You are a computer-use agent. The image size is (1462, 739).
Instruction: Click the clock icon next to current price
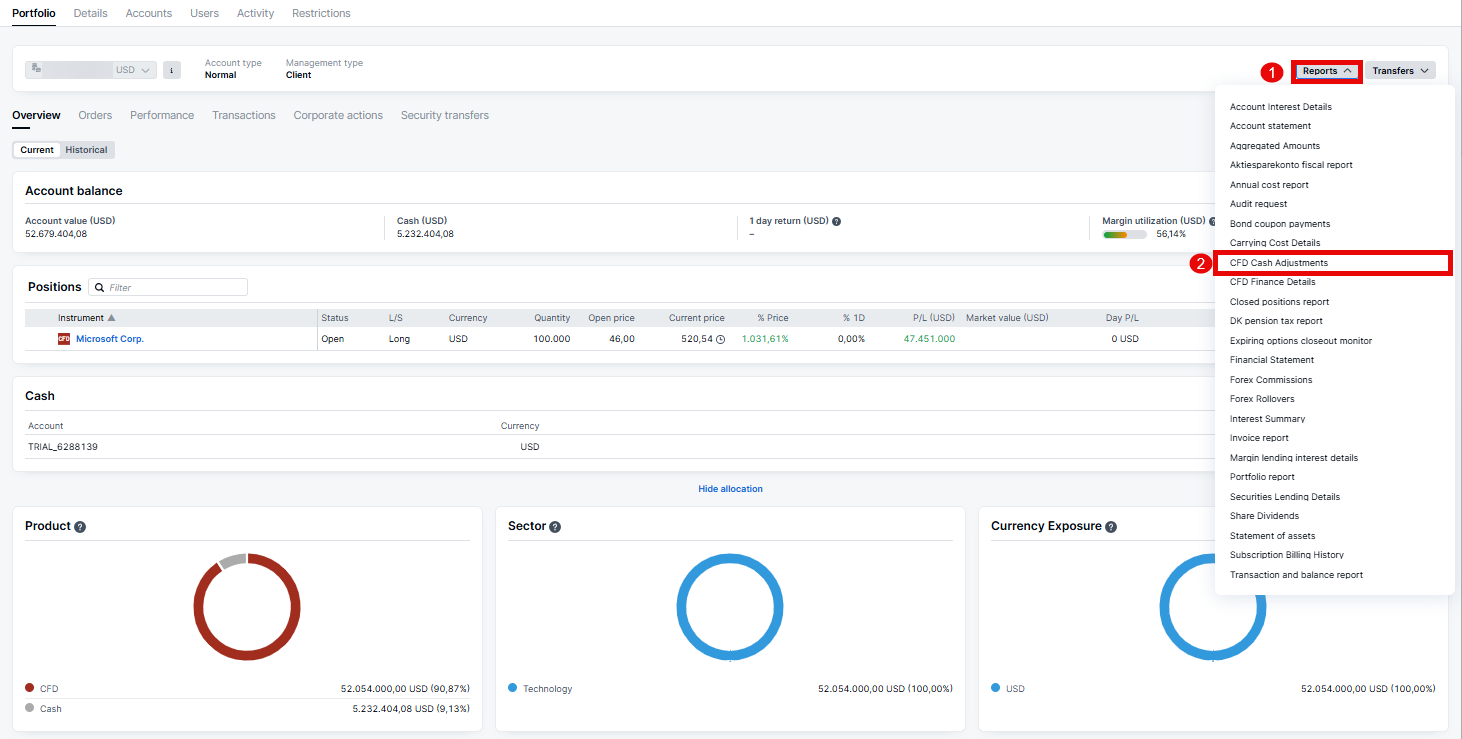[720, 340]
